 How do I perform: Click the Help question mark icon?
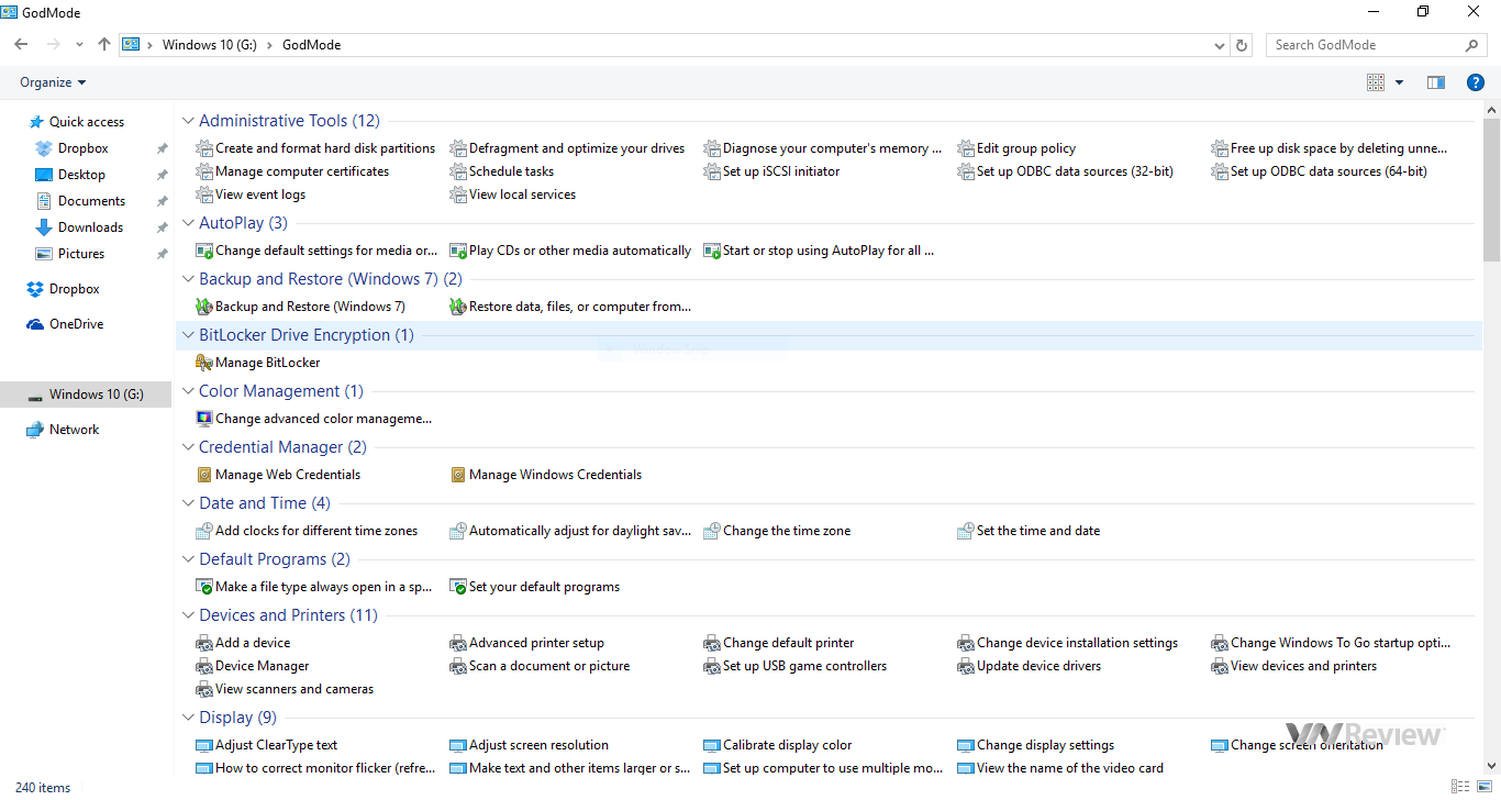coord(1475,82)
